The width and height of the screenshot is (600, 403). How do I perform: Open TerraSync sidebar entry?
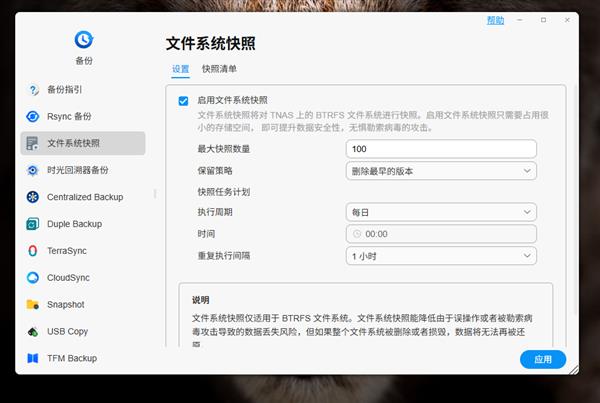pyautogui.click(x=83, y=251)
